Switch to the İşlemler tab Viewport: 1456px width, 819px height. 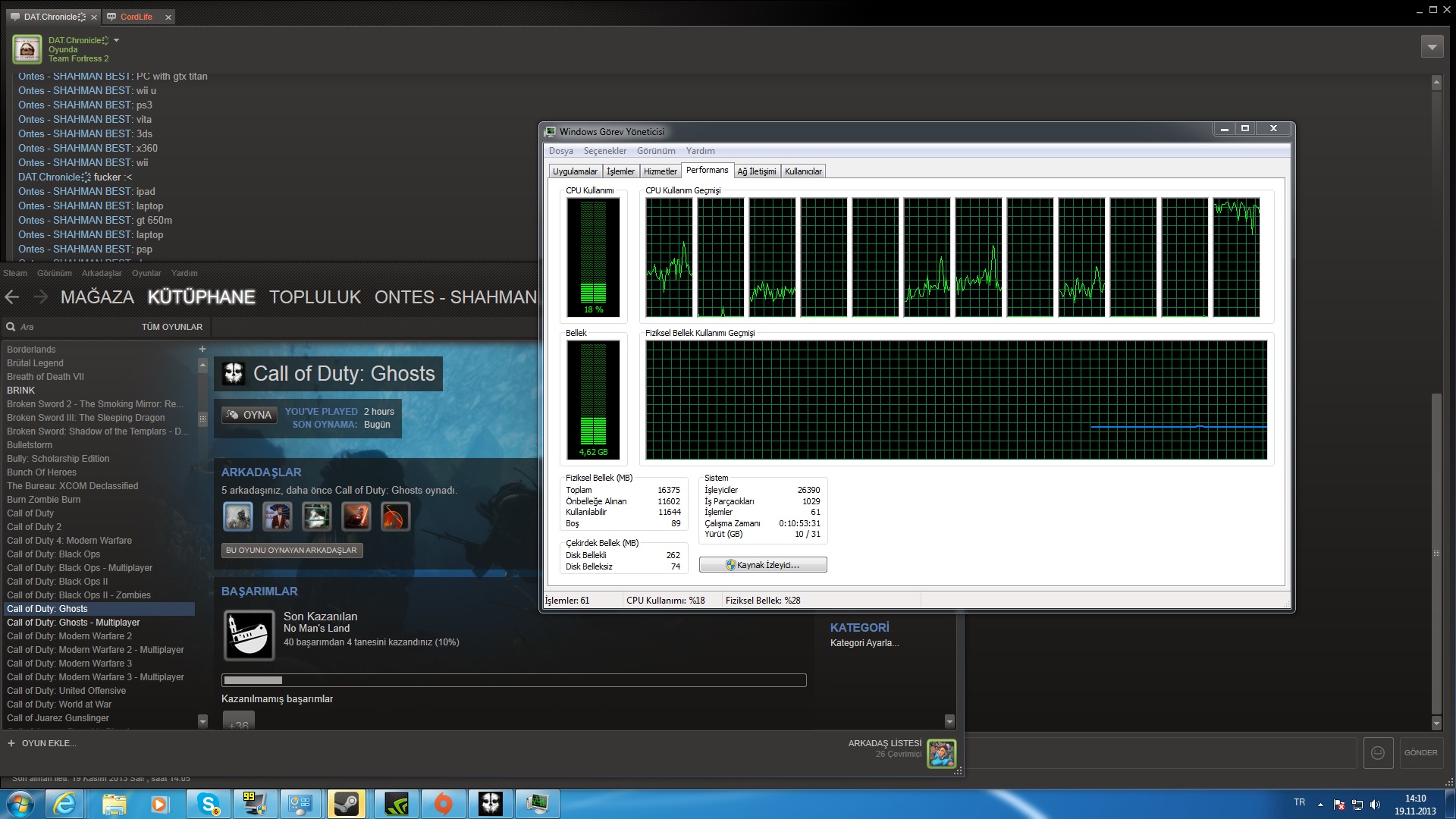click(x=620, y=171)
